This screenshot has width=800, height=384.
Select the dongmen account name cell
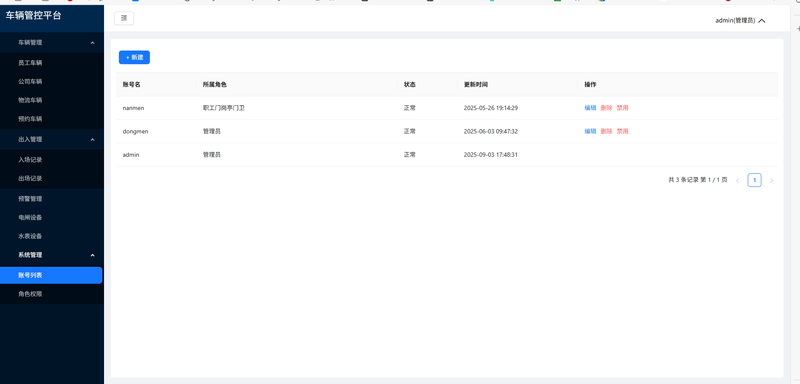(135, 132)
